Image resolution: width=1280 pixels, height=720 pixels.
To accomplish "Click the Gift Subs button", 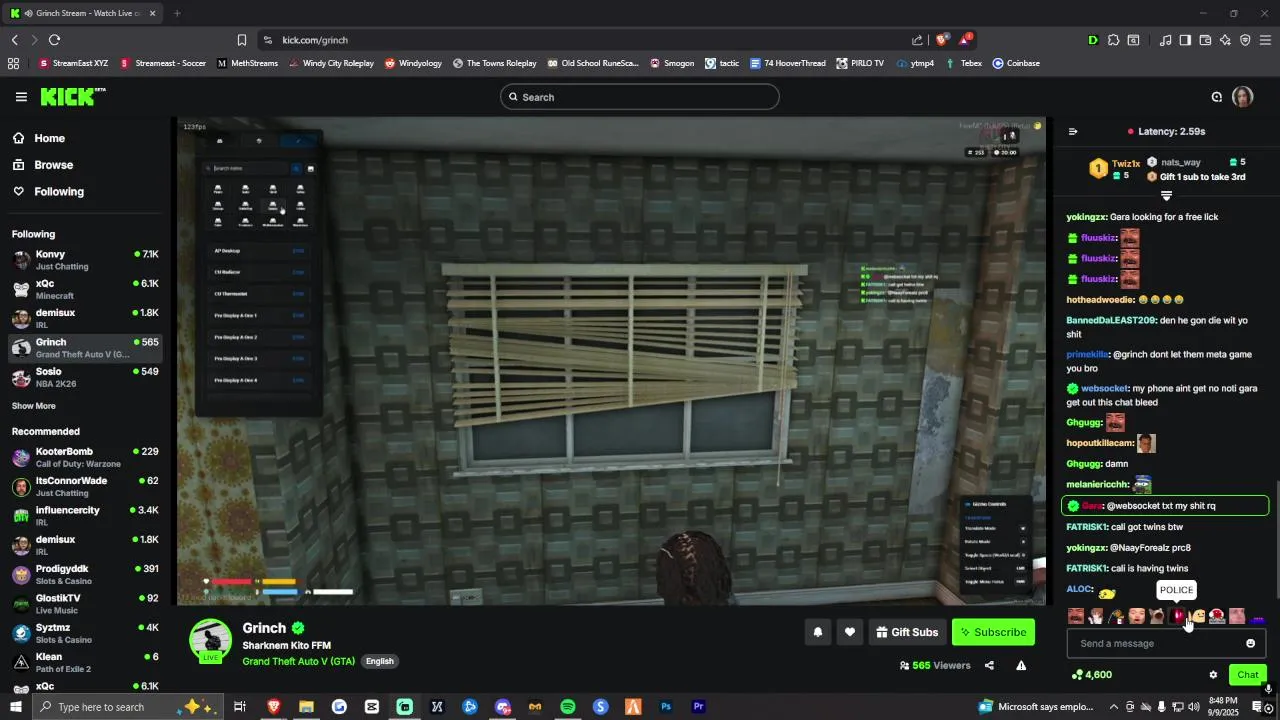I will (907, 632).
